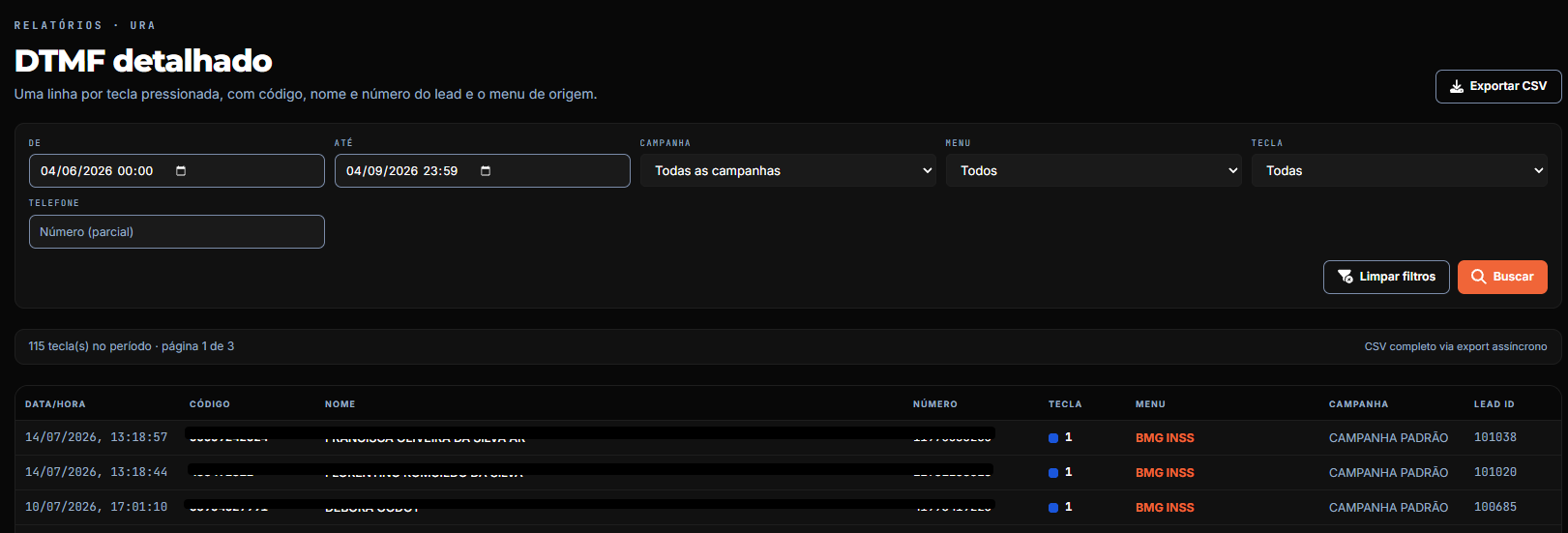
Task: Click blue key marker in lead 101038 row
Action: tap(1053, 438)
